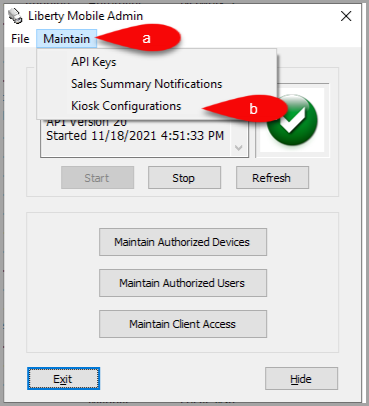Hide the admin window using the Hide button
This screenshot has height=406, width=369.
[x=301, y=379]
